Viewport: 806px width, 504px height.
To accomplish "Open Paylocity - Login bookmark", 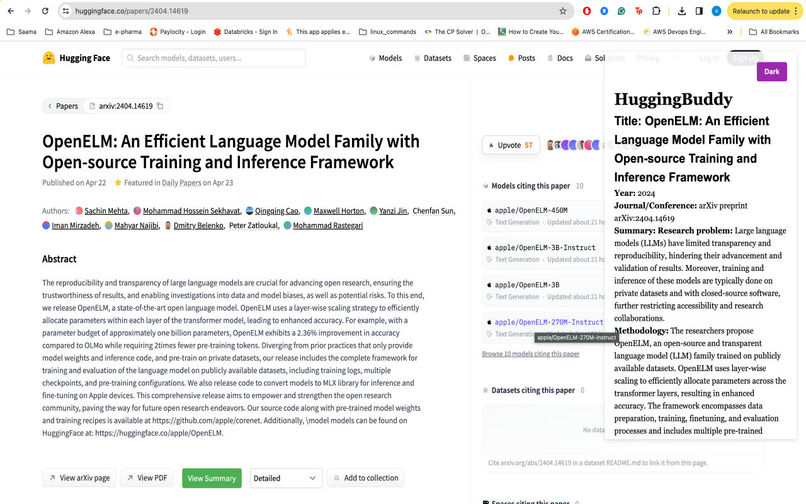I will point(177,31).
